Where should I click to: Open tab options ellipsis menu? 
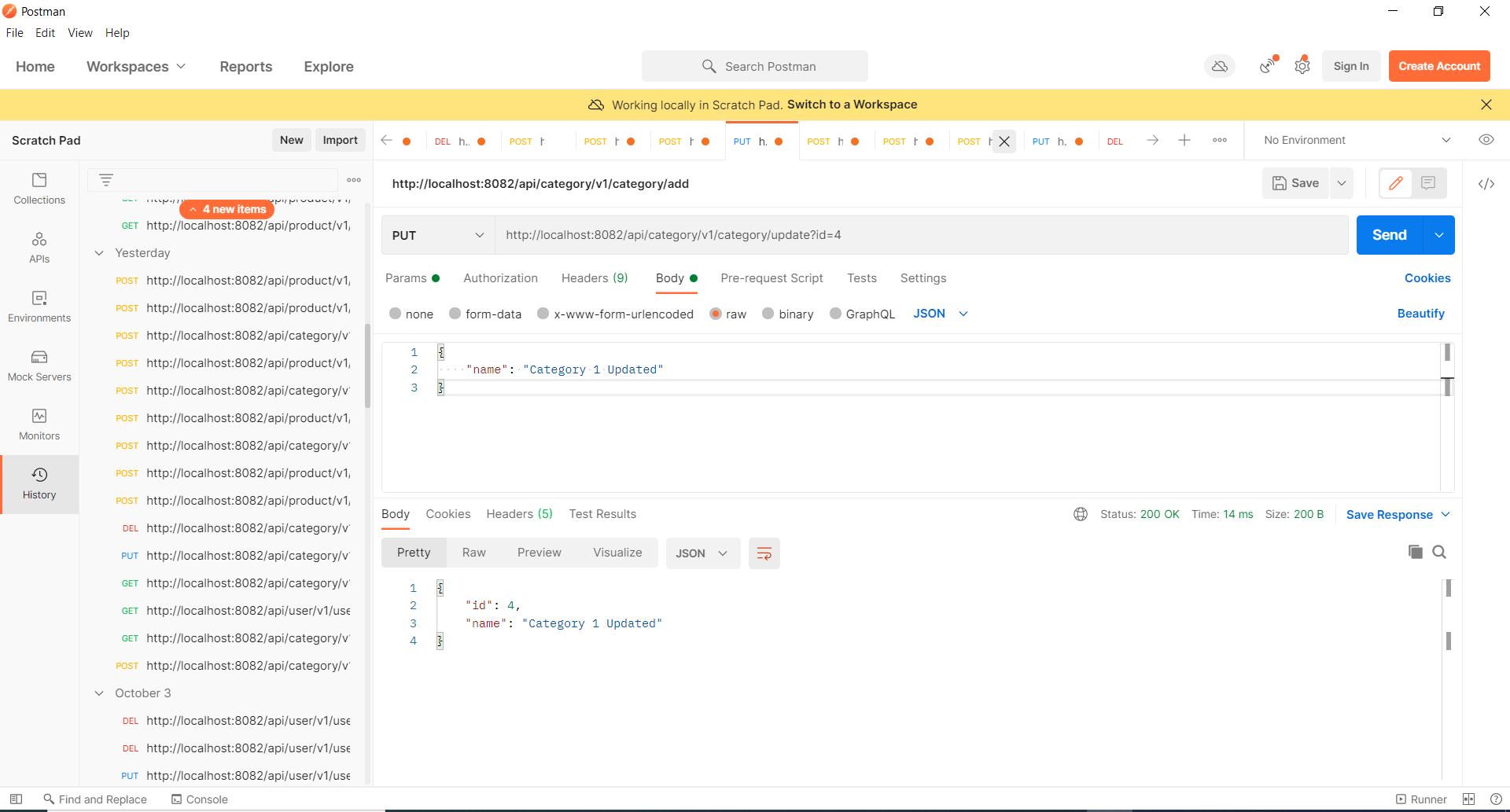pyautogui.click(x=1220, y=140)
